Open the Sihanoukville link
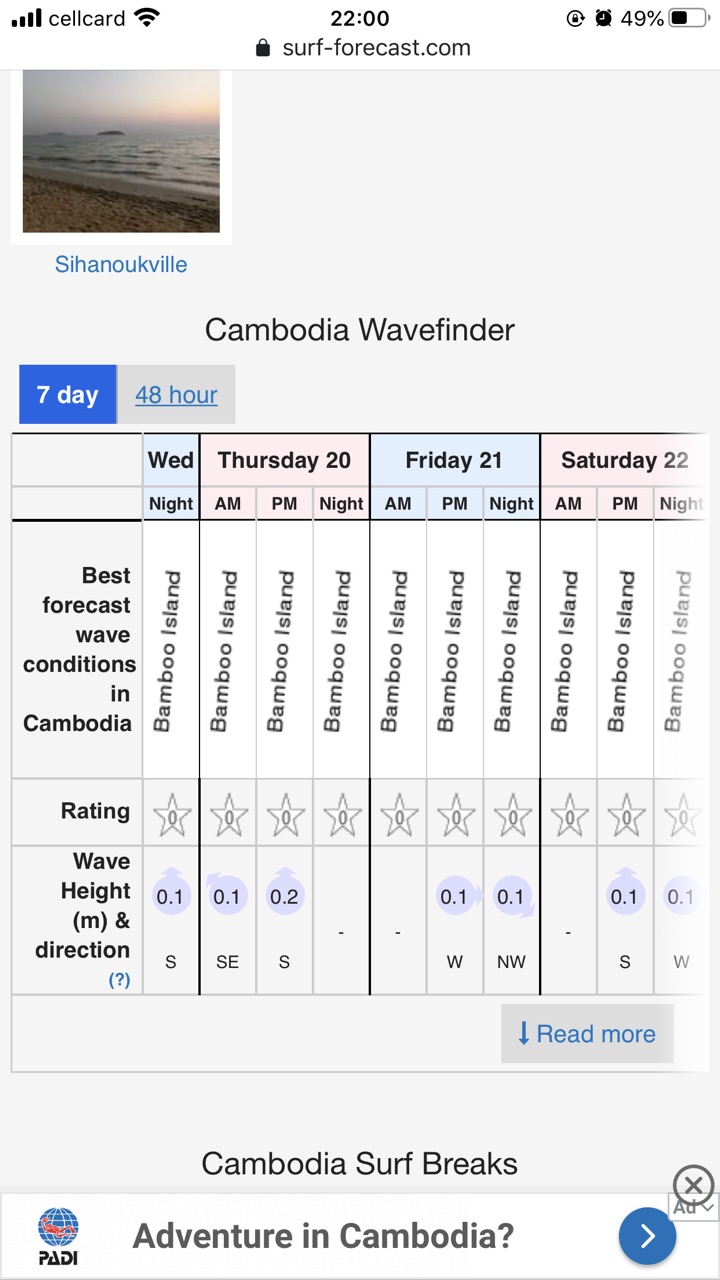720x1280 pixels. tap(121, 264)
